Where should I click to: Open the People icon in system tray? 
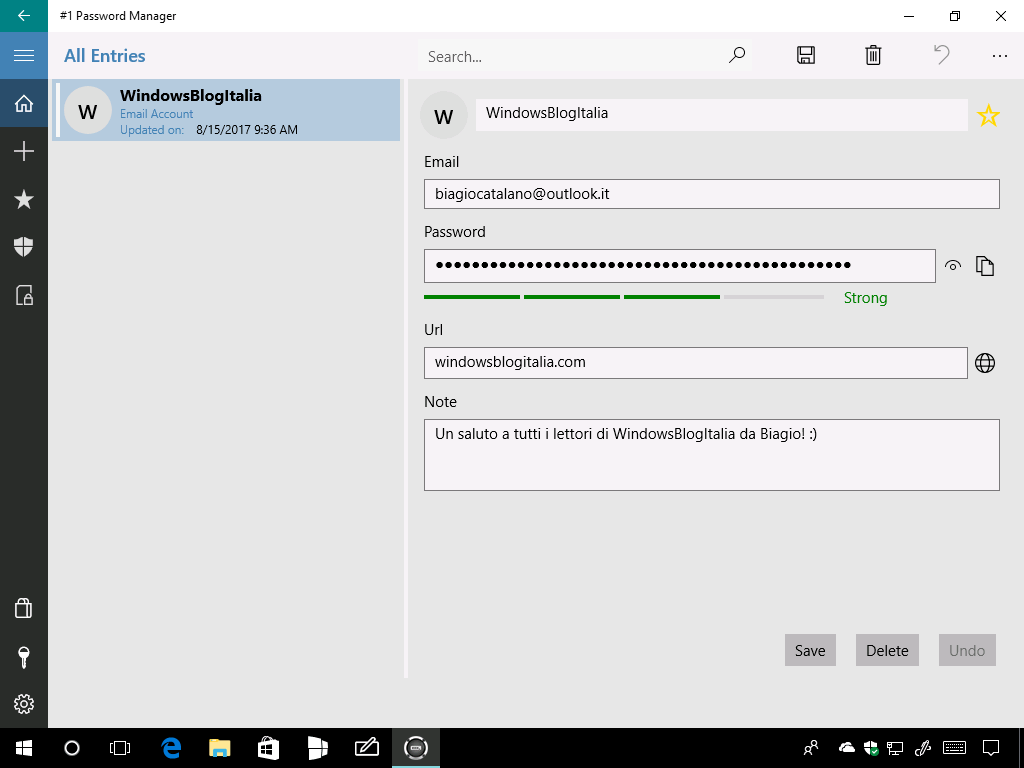tap(811, 748)
